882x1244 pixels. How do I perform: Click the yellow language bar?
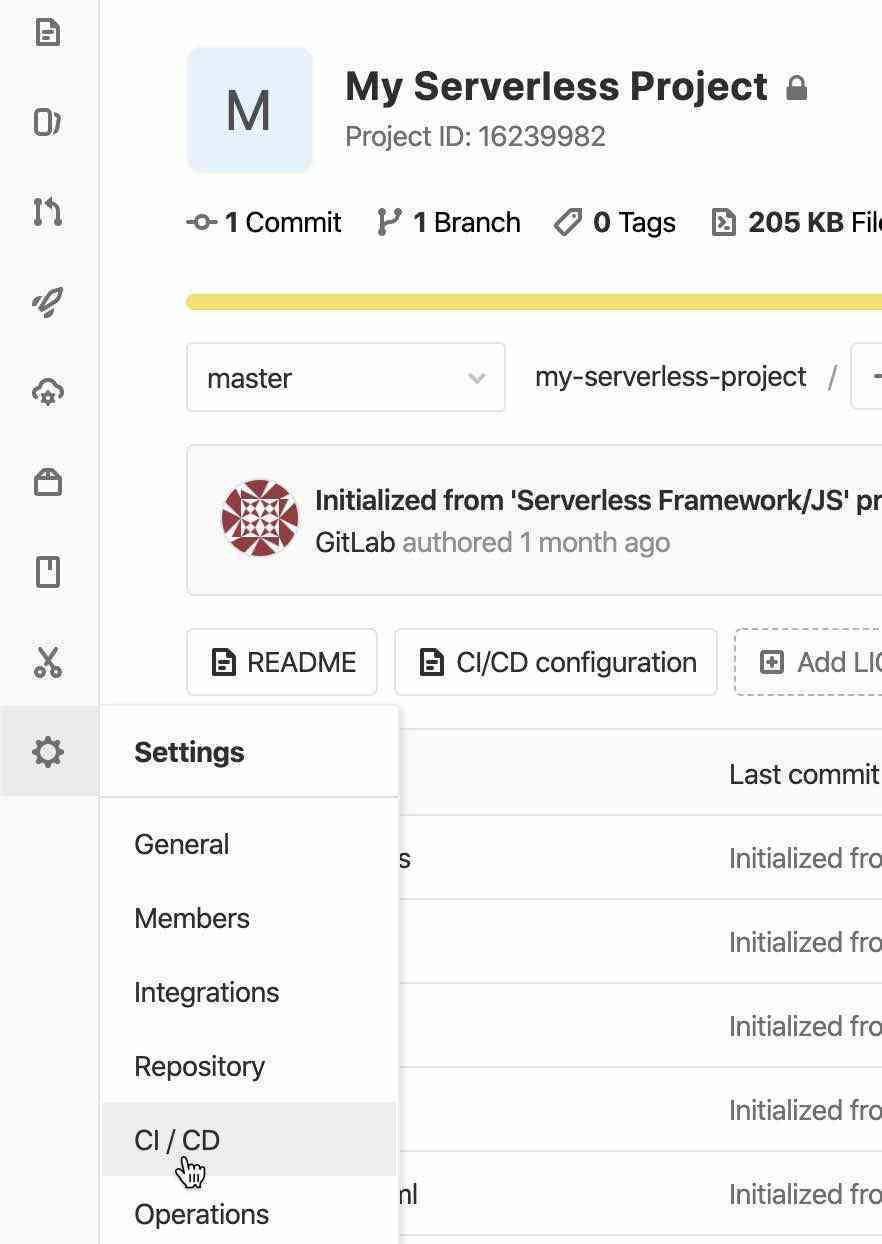click(x=534, y=302)
